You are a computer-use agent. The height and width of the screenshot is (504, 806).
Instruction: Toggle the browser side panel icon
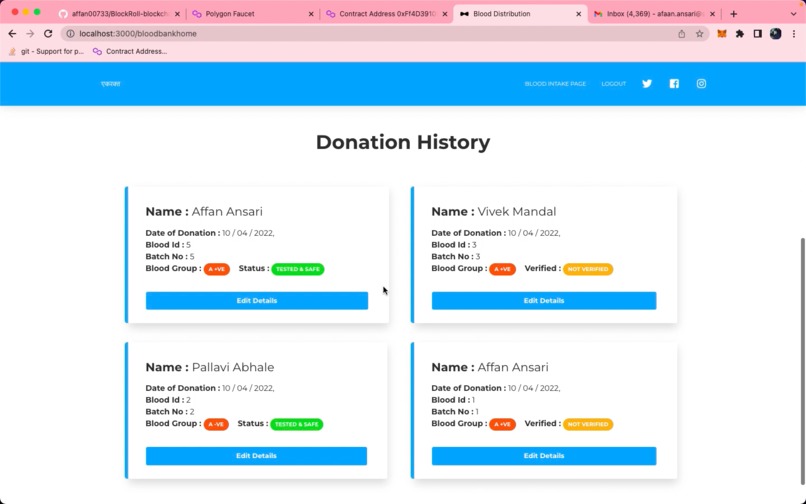tap(757, 34)
